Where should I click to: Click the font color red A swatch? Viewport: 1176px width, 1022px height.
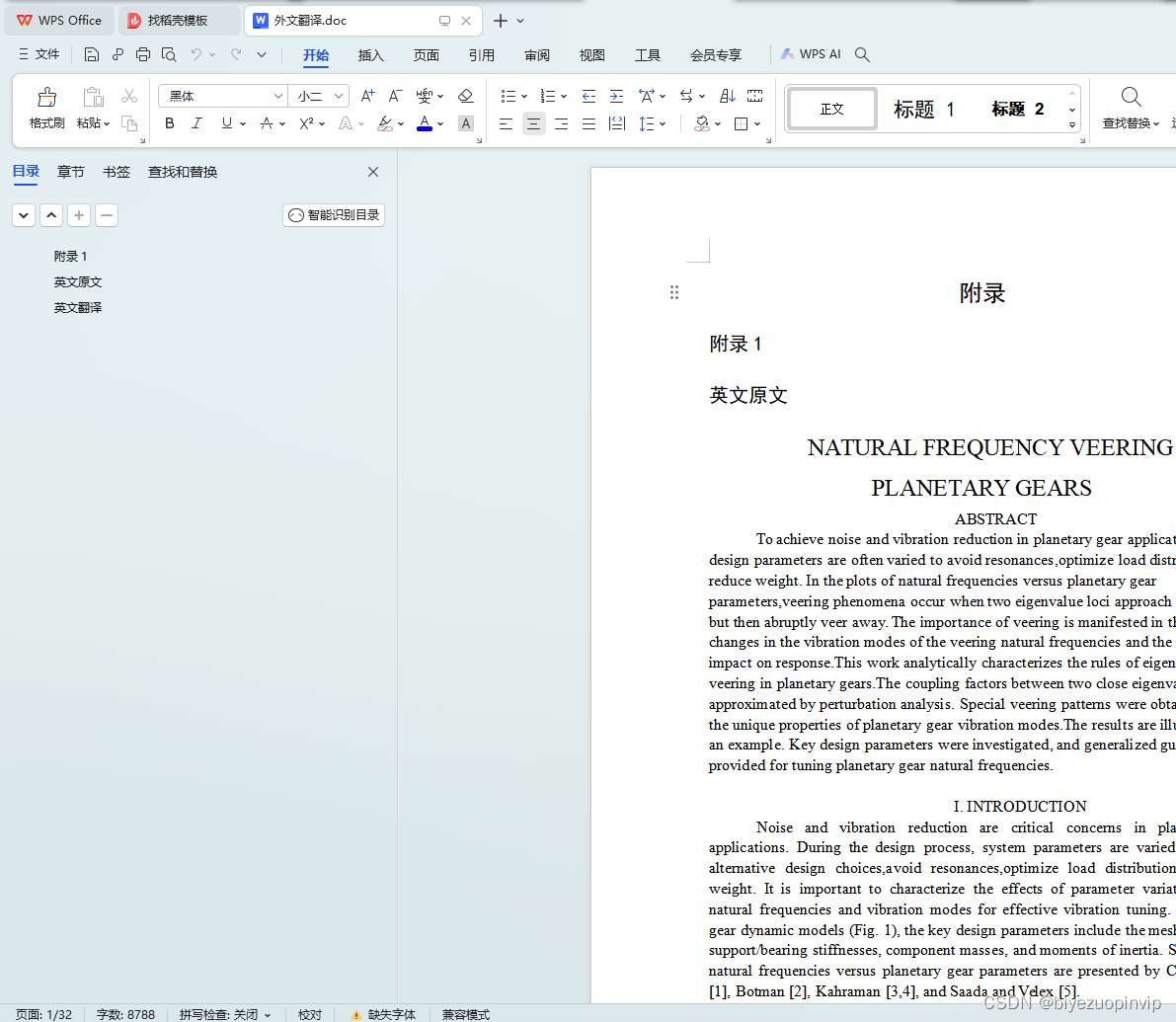425,123
